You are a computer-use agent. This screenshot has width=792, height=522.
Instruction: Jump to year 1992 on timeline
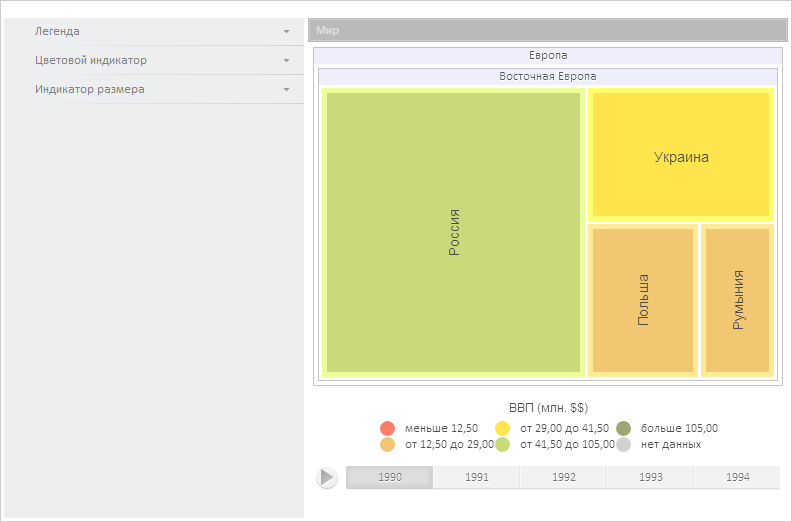click(x=564, y=477)
